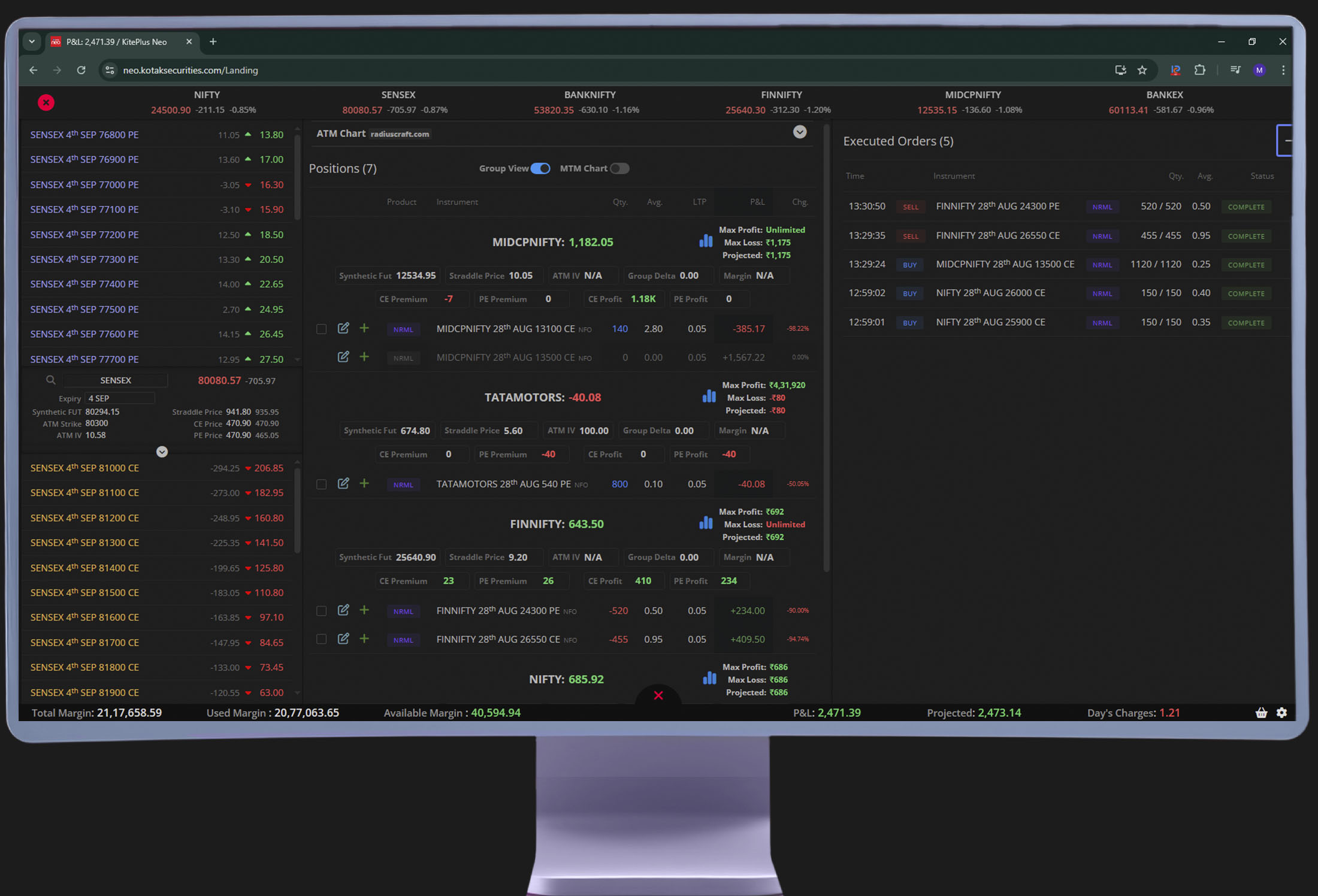Open the Expiry 4 SEP dropdown
Screen dimensions: 1318x896
coord(120,398)
